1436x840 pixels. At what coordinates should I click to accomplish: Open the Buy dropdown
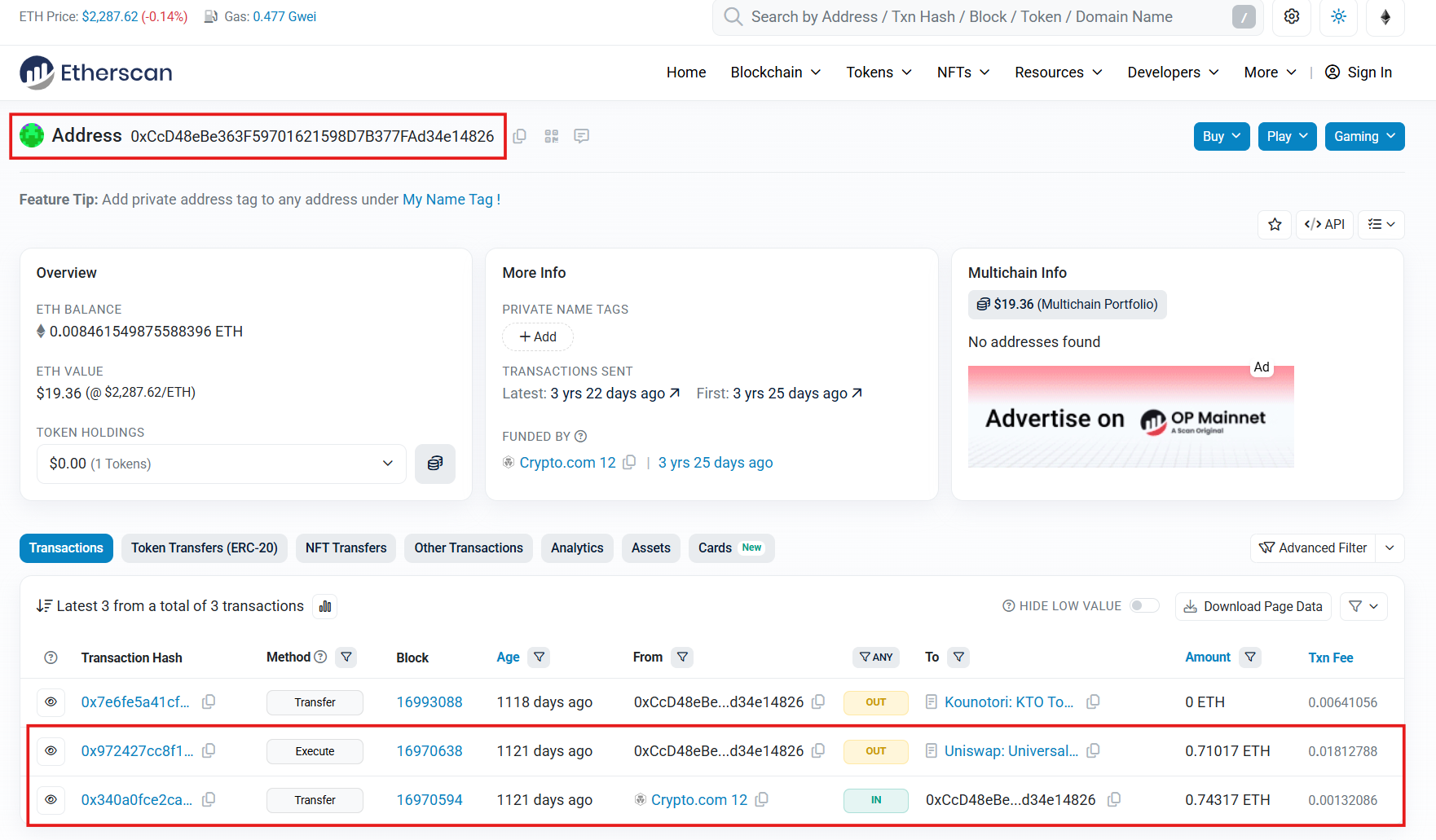click(x=1222, y=136)
